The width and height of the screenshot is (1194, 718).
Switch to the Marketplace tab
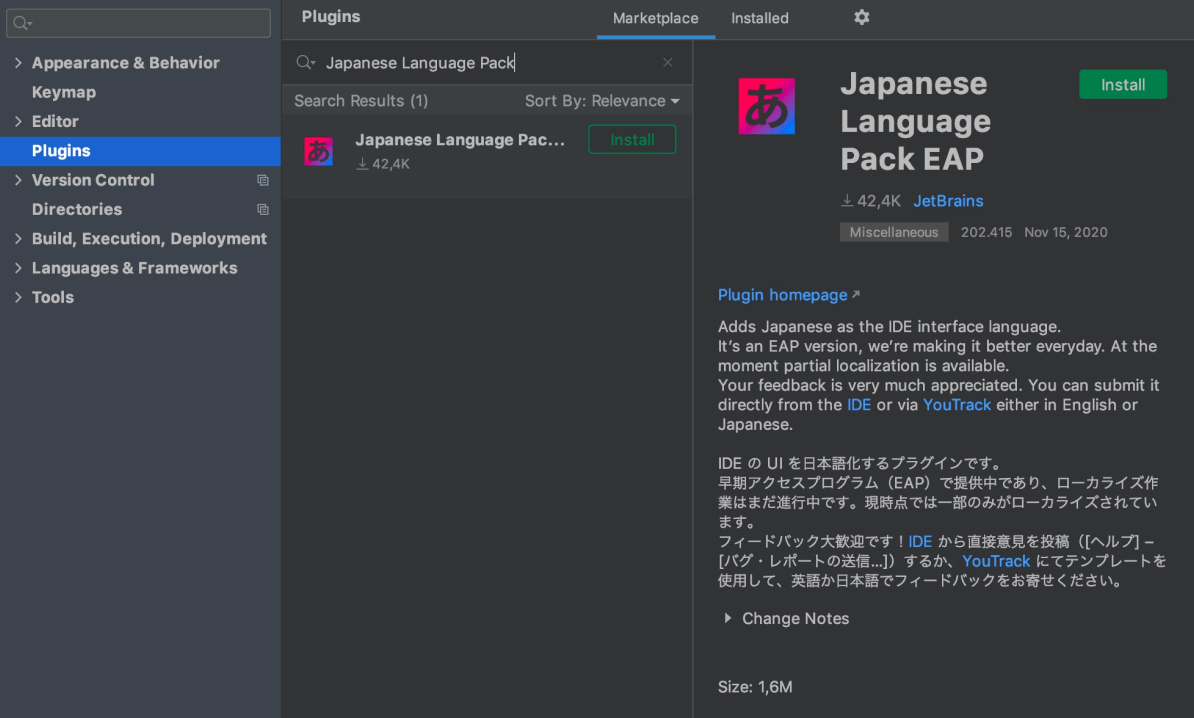pos(655,18)
